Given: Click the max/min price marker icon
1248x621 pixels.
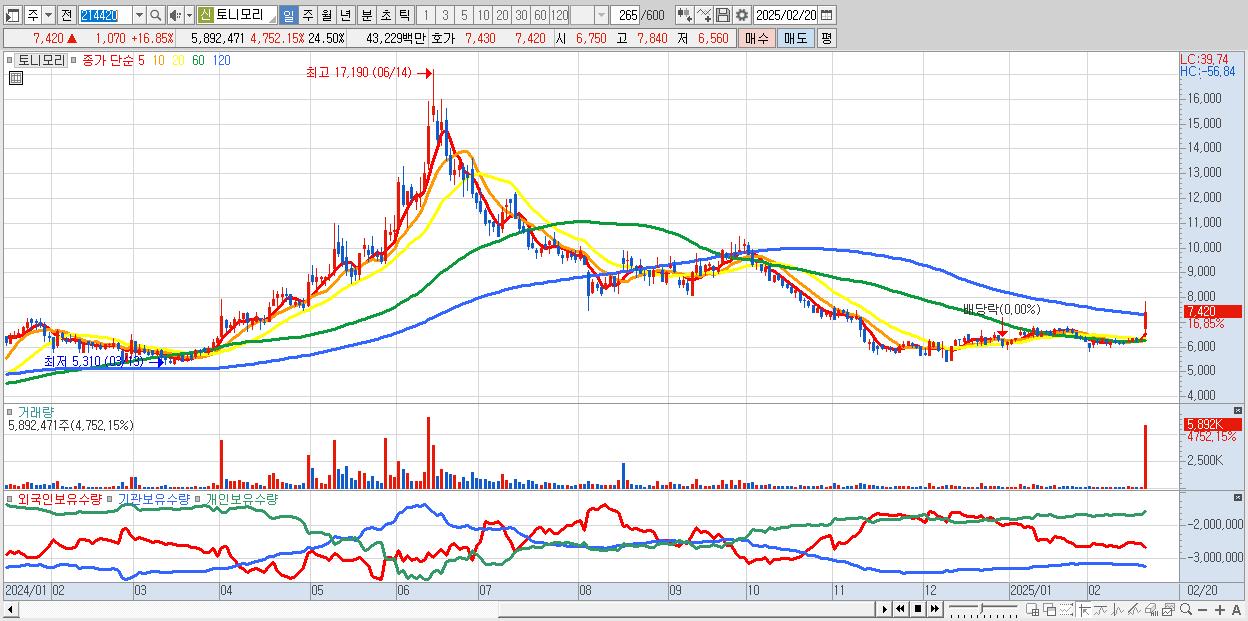Looking at the screenshot, I should pos(1084,609).
